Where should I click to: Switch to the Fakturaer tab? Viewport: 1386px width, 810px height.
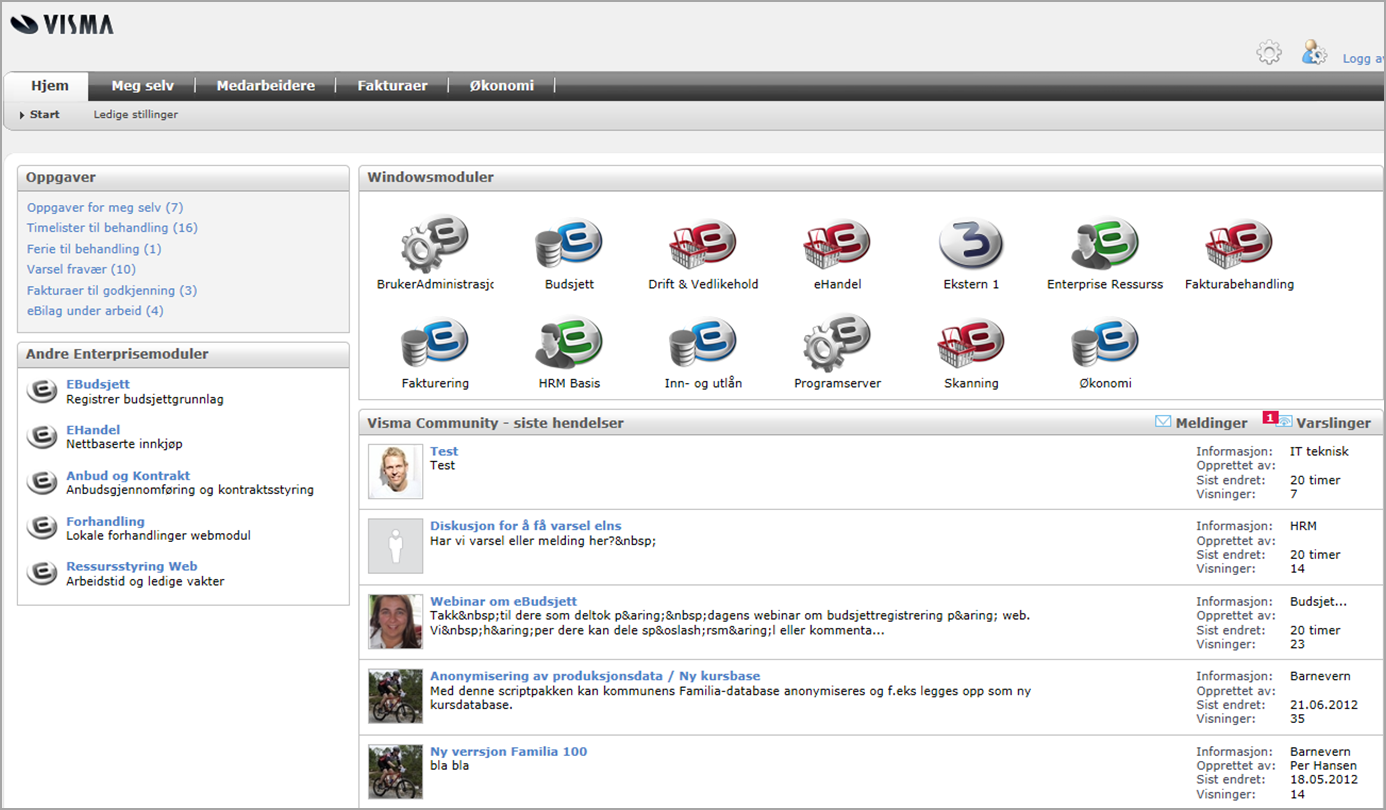click(392, 86)
